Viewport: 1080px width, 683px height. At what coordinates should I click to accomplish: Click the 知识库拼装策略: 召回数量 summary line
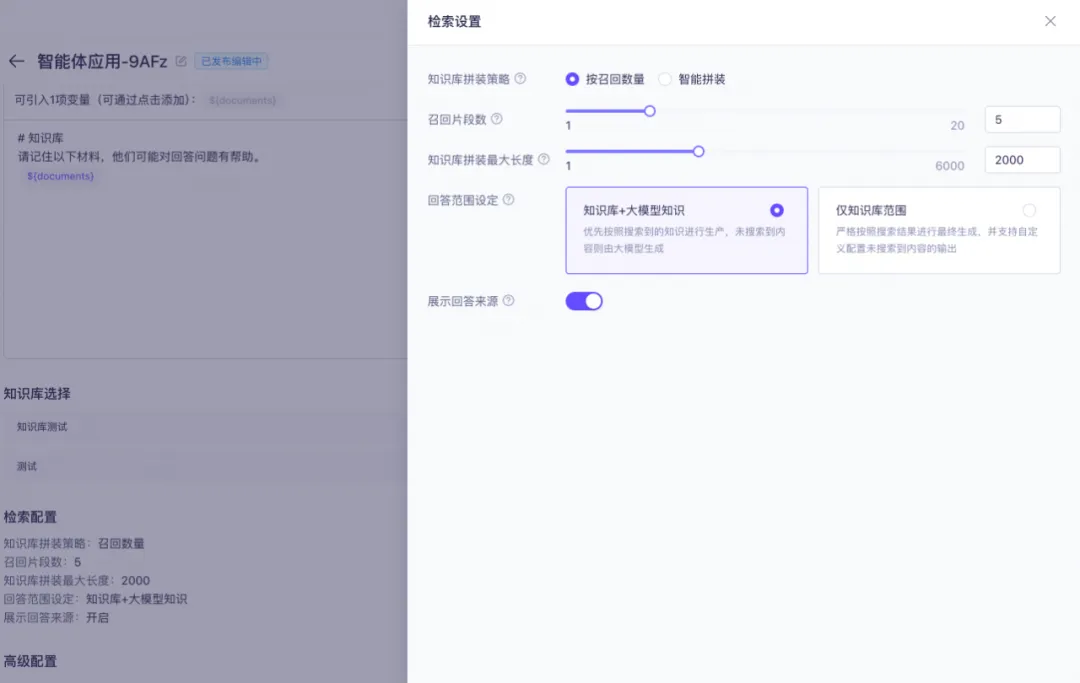(x=74, y=543)
